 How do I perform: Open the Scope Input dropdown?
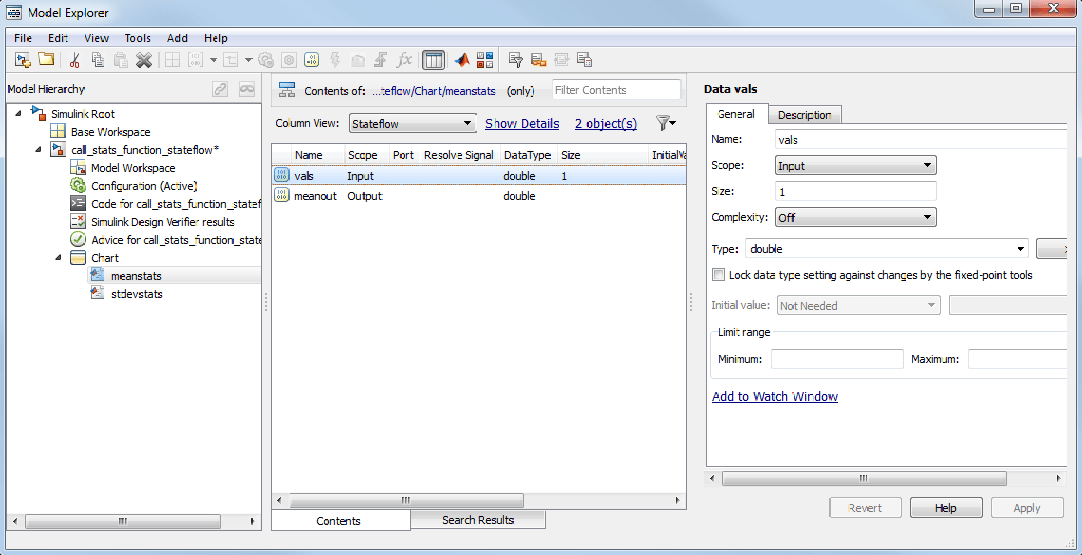coord(856,166)
